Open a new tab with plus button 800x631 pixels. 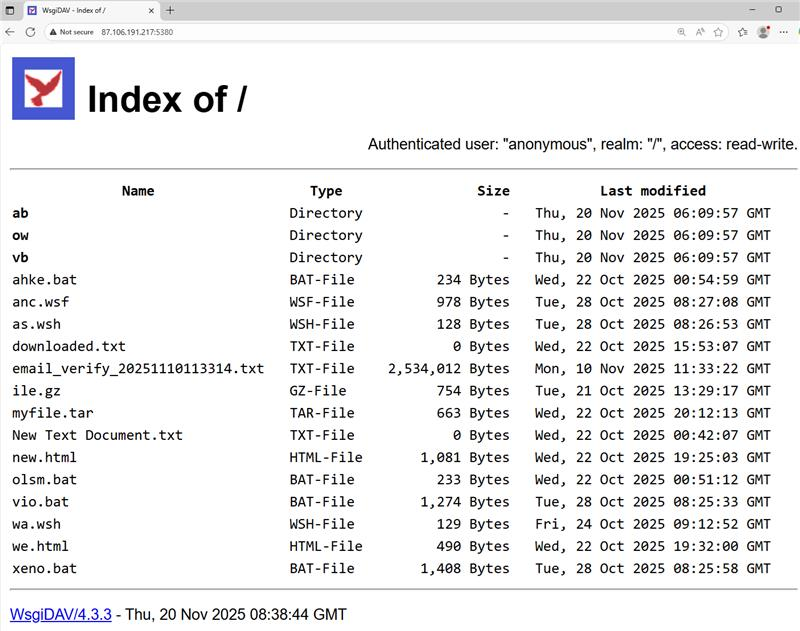[x=170, y=10]
